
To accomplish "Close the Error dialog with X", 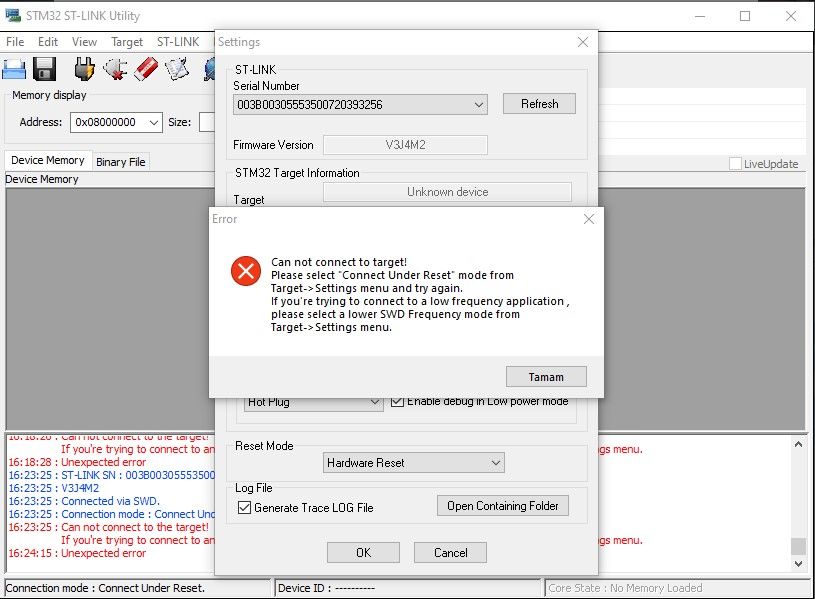I will [588, 219].
